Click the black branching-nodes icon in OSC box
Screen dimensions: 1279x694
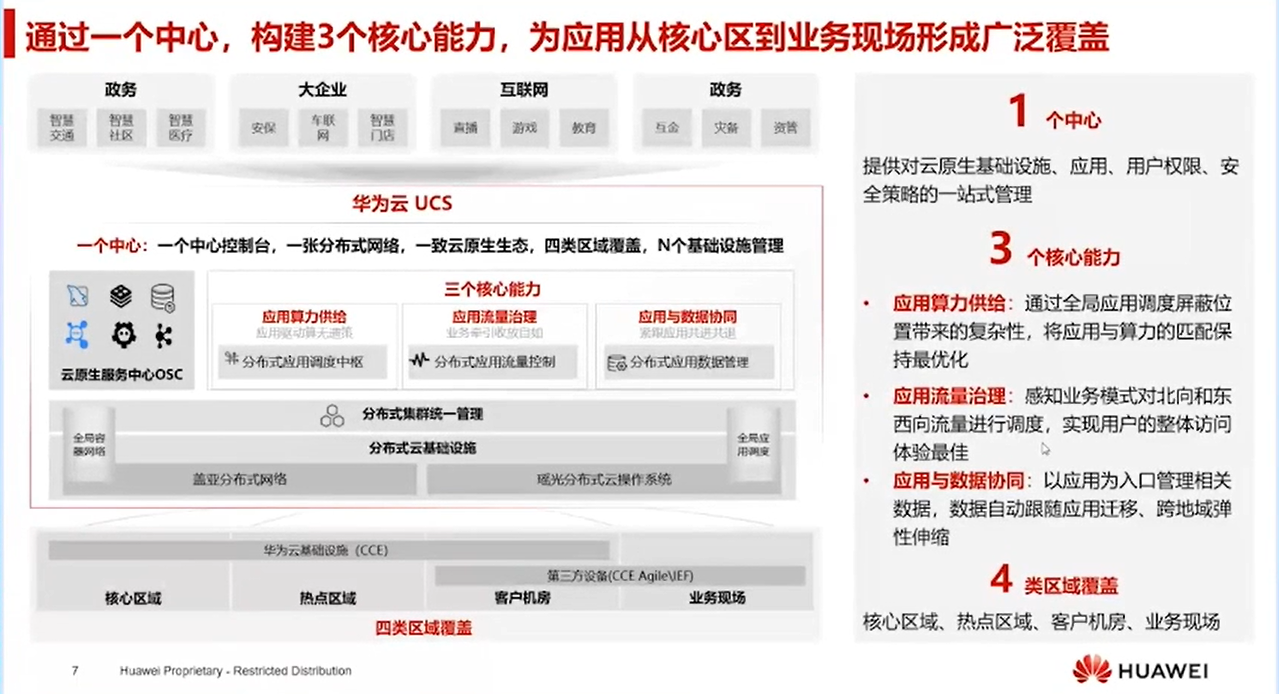pyautogui.click(x=164, y=334)
